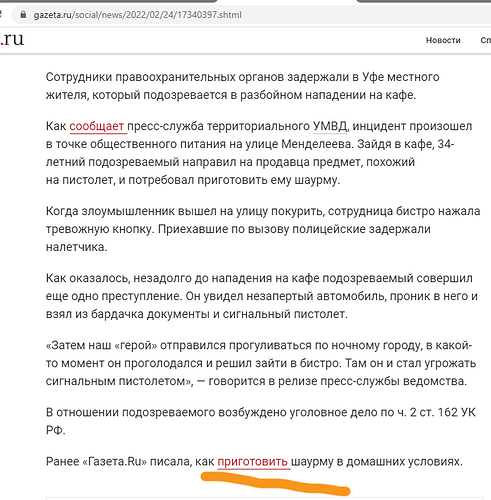Click the paragraph about тревожную кнопку
This screenshot has width=491, height=500.
(x=263, y=229)
